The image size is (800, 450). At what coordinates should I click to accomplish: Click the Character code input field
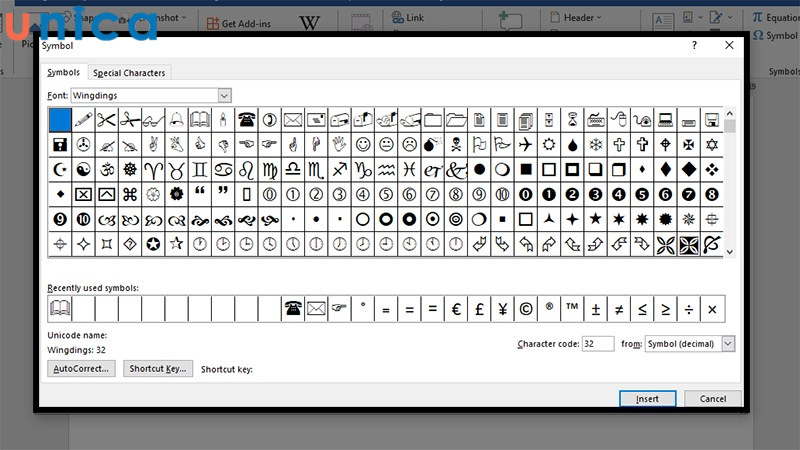[597, 344]
